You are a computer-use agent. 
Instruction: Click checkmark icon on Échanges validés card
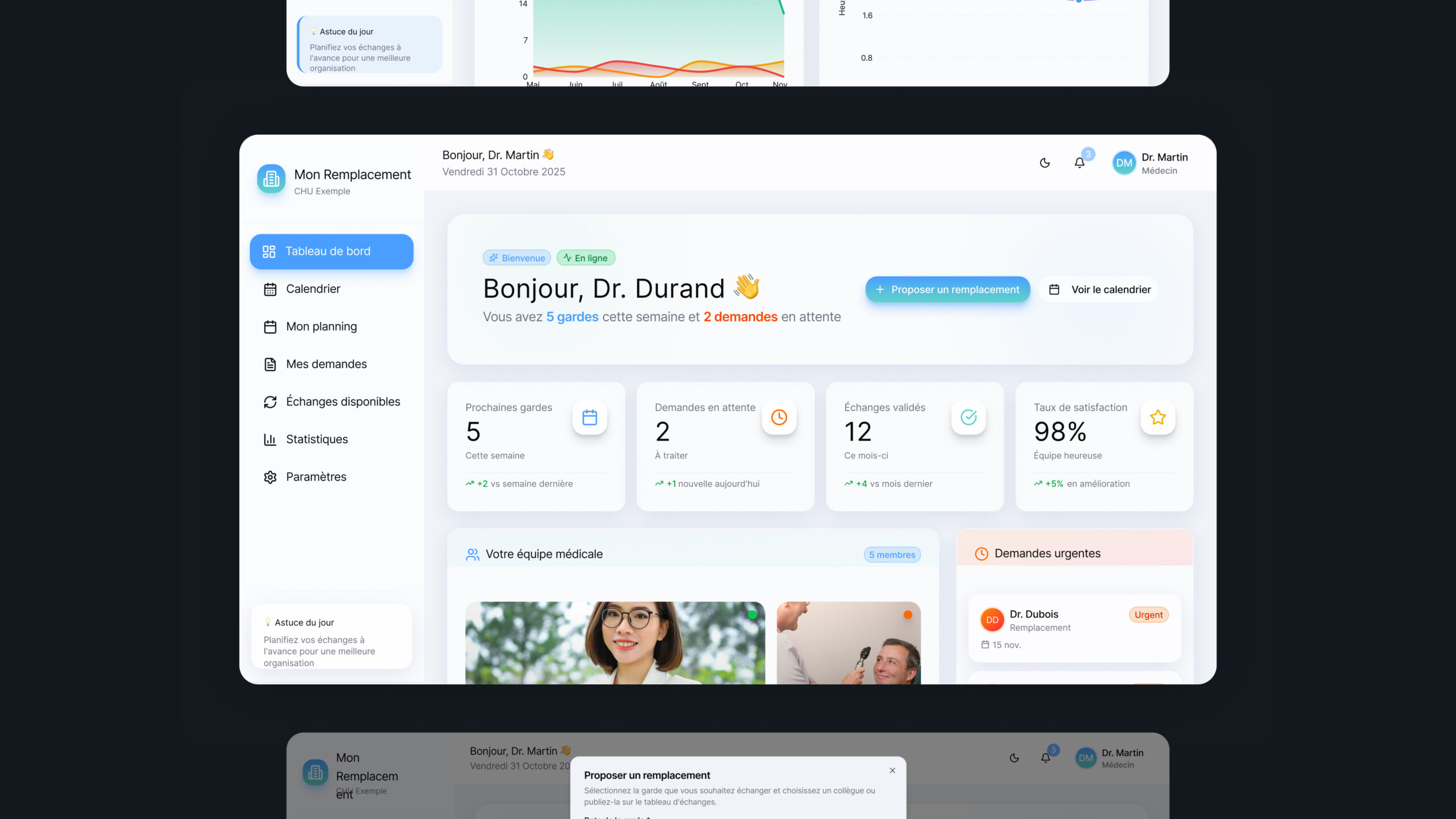(x=969, y=417)
